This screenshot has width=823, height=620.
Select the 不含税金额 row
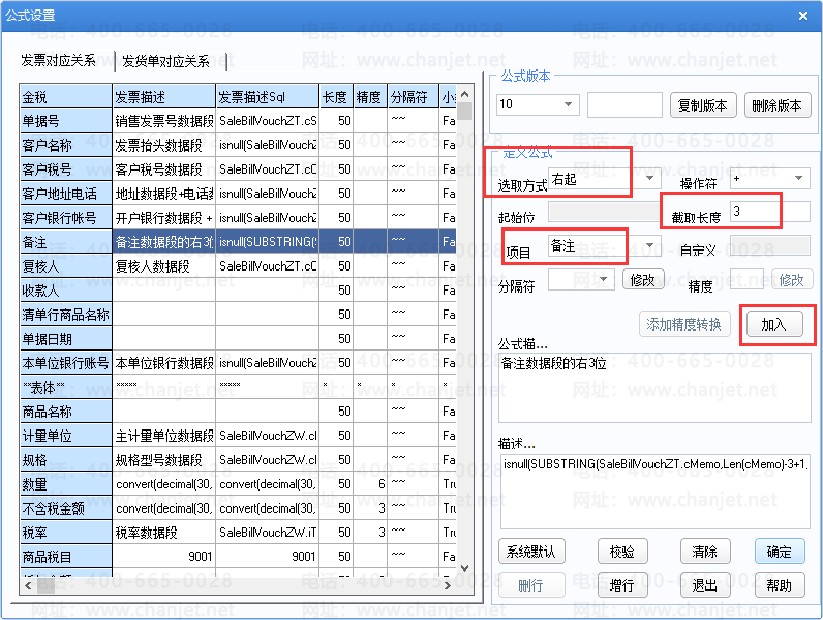66,508
